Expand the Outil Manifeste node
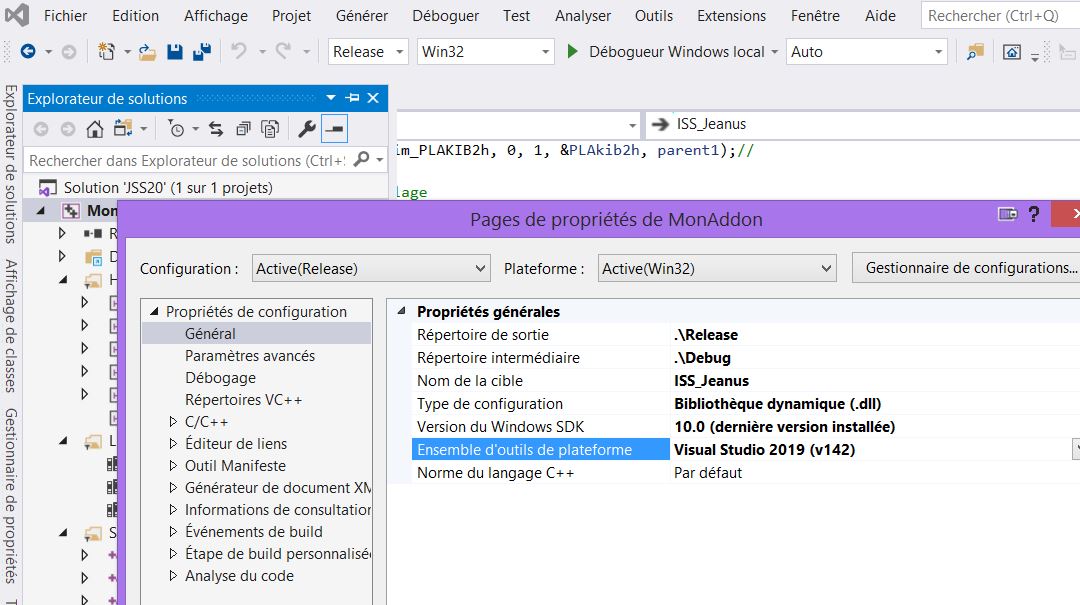 tap(173, 466)
